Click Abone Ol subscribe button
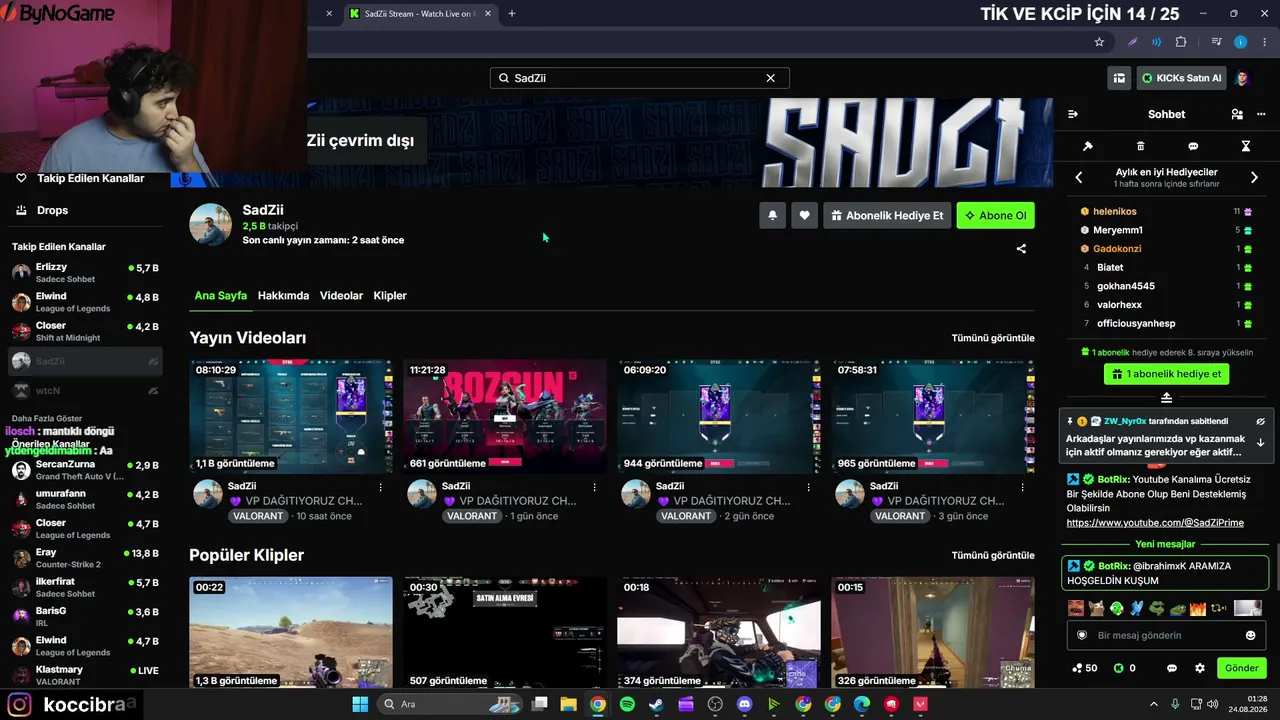This screenshot has height=720, width=1280. [x=996, y=215]
